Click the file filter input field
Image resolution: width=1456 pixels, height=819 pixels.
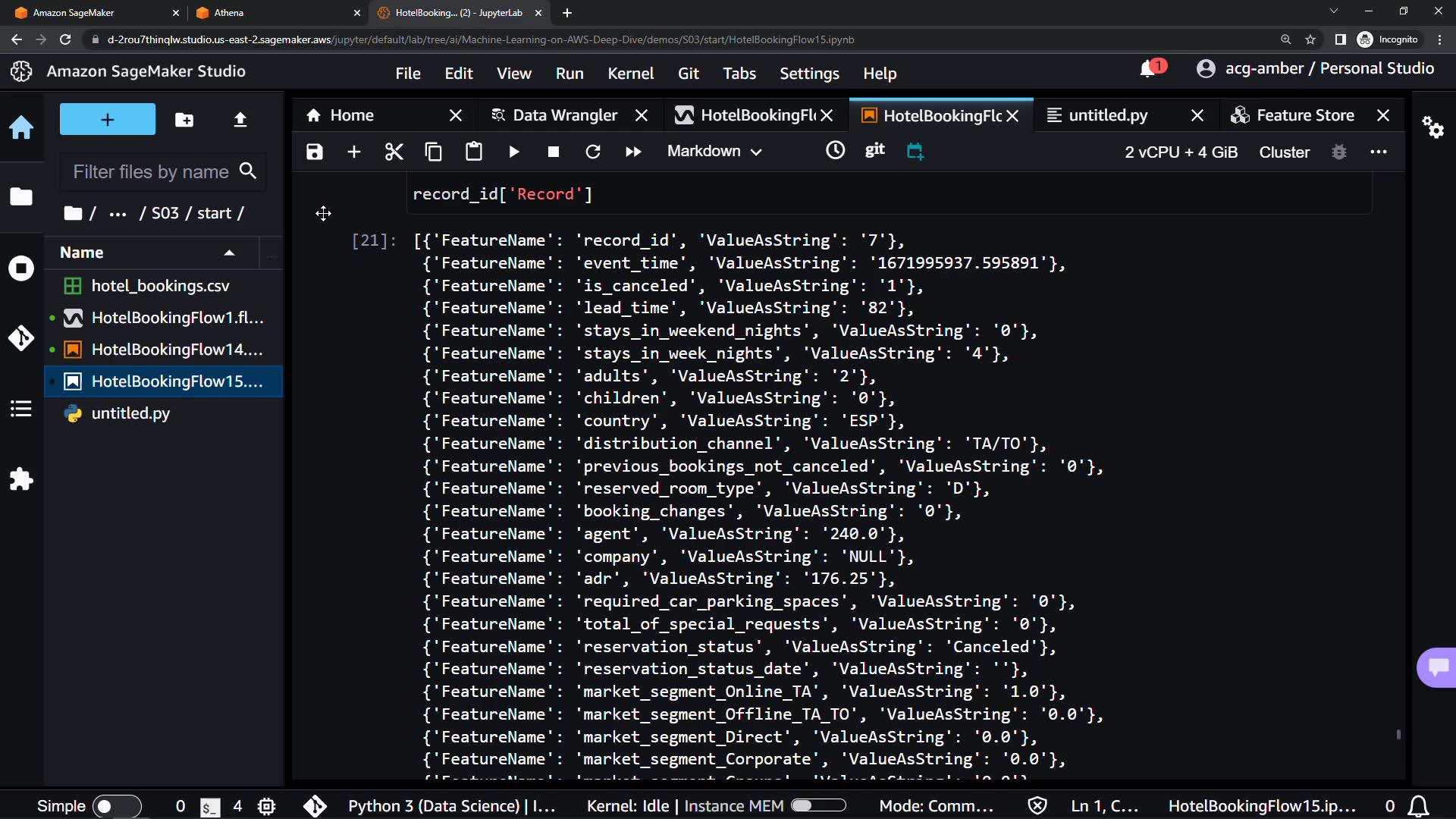(152, 172)
